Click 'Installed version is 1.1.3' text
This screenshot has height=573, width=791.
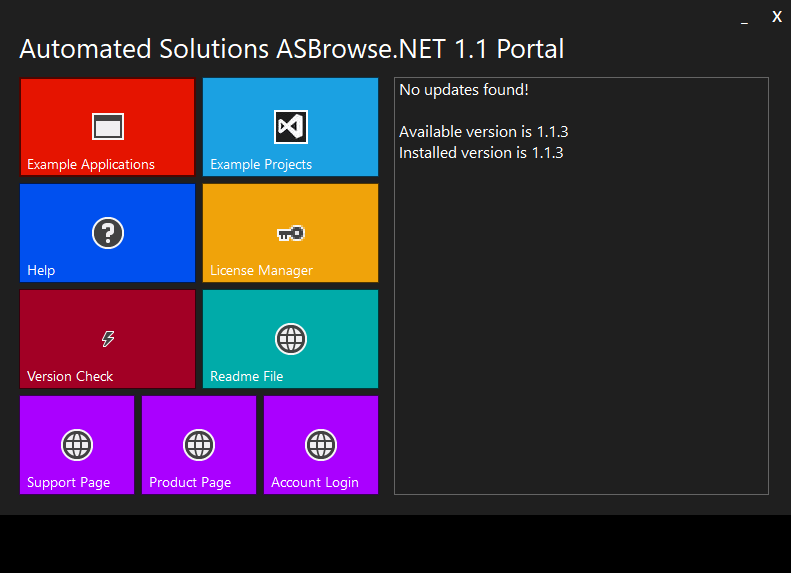[481, 153]
